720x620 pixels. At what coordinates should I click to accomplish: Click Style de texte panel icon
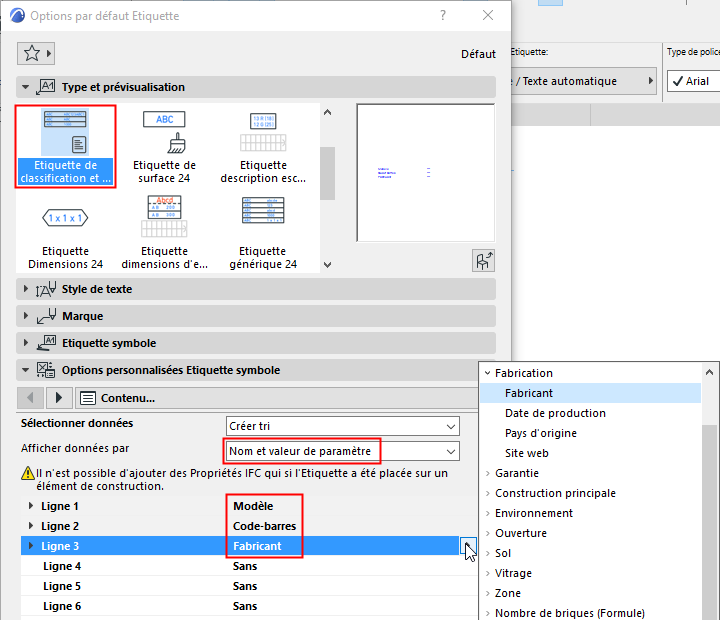pos(46,289)
